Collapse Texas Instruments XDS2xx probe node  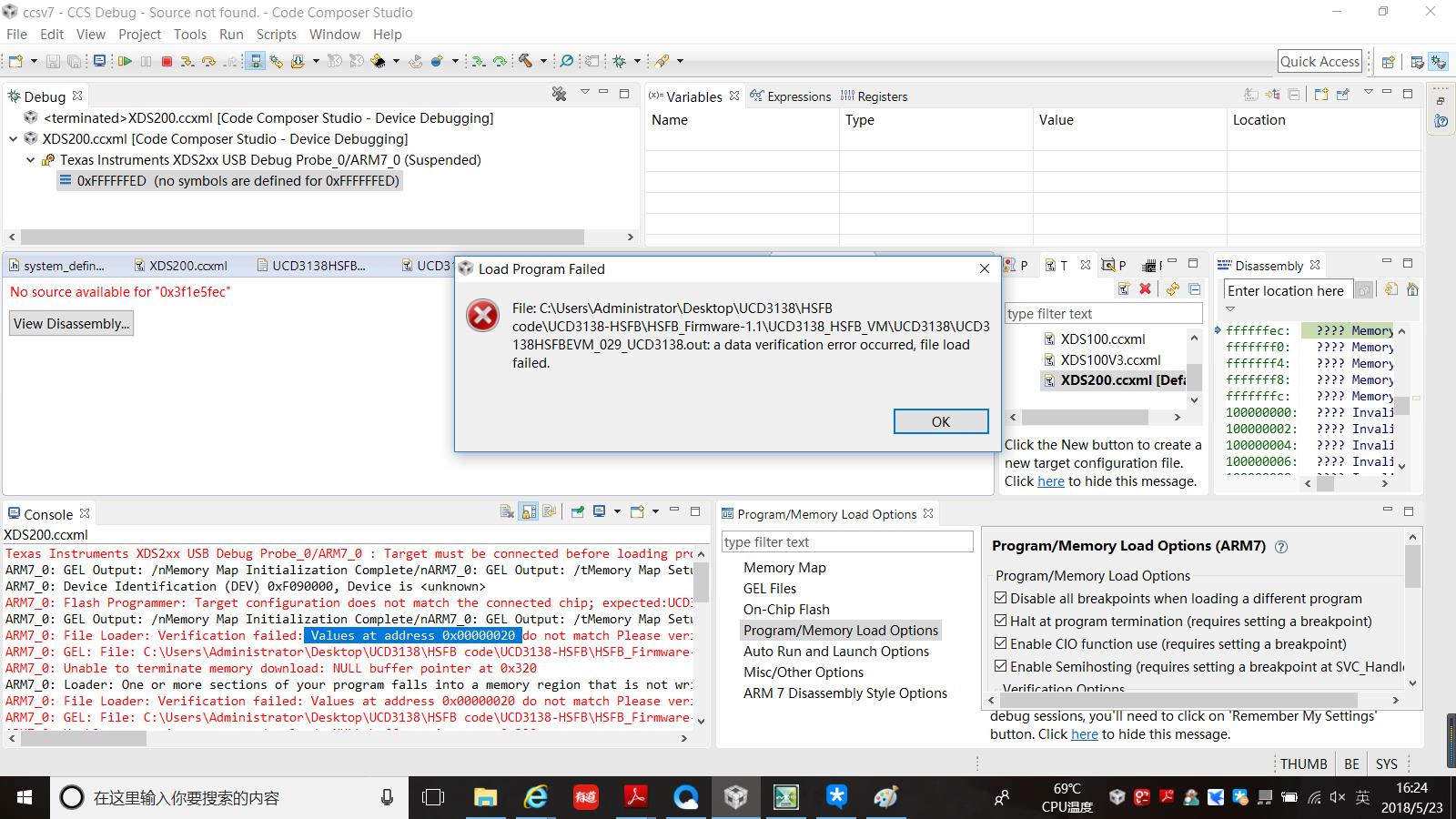[30, 160]
